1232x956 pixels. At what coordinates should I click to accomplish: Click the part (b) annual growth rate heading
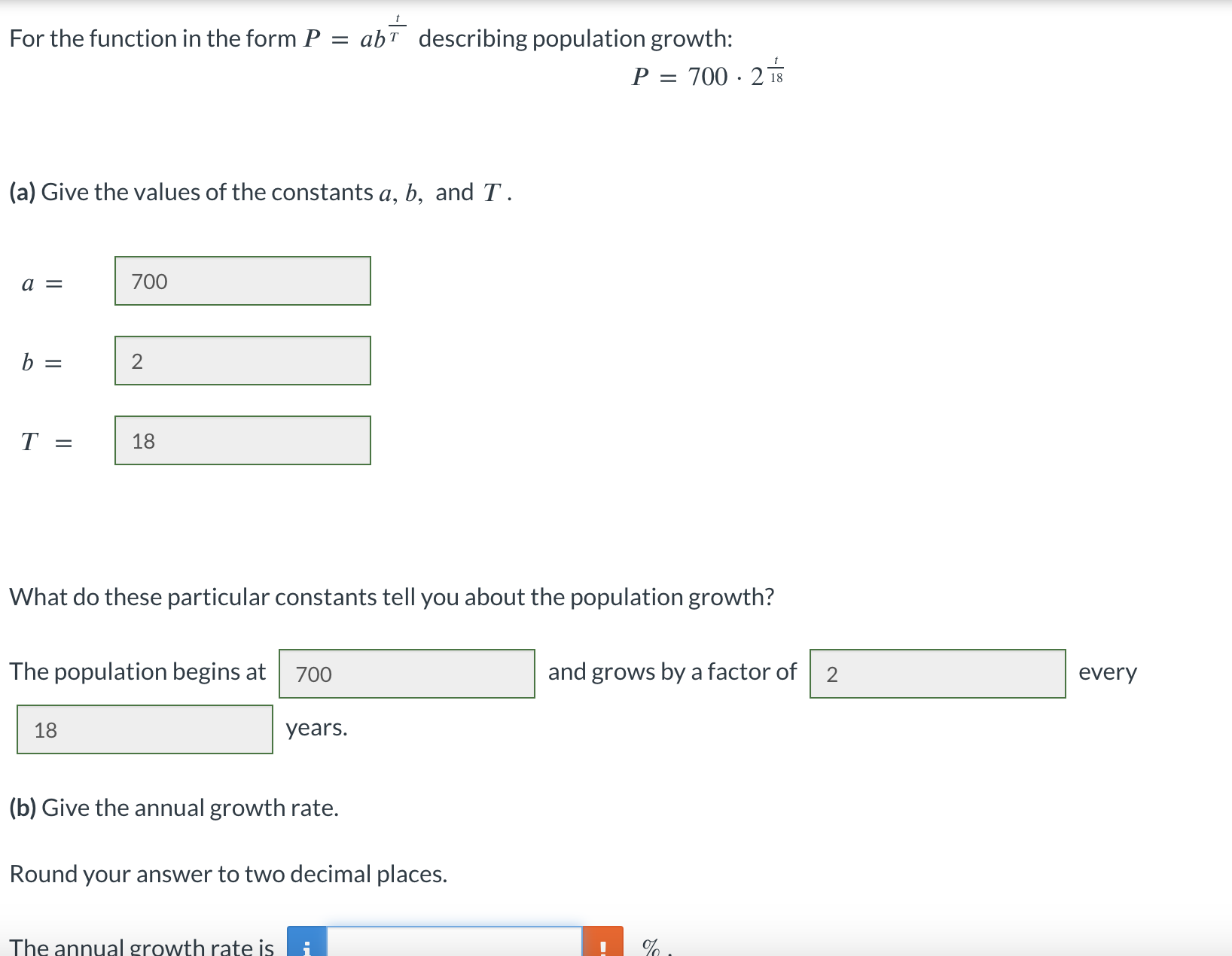pyautogui.click(x=172, y=807)
